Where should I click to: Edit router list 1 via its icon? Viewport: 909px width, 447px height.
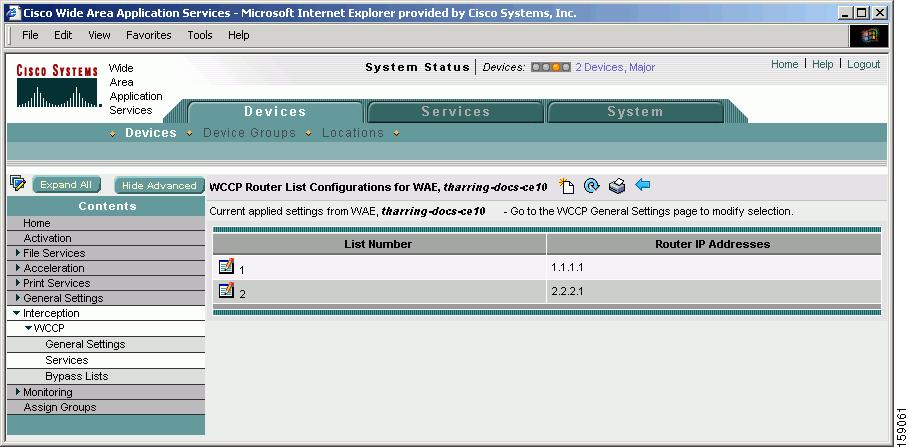tap(226, 266)
